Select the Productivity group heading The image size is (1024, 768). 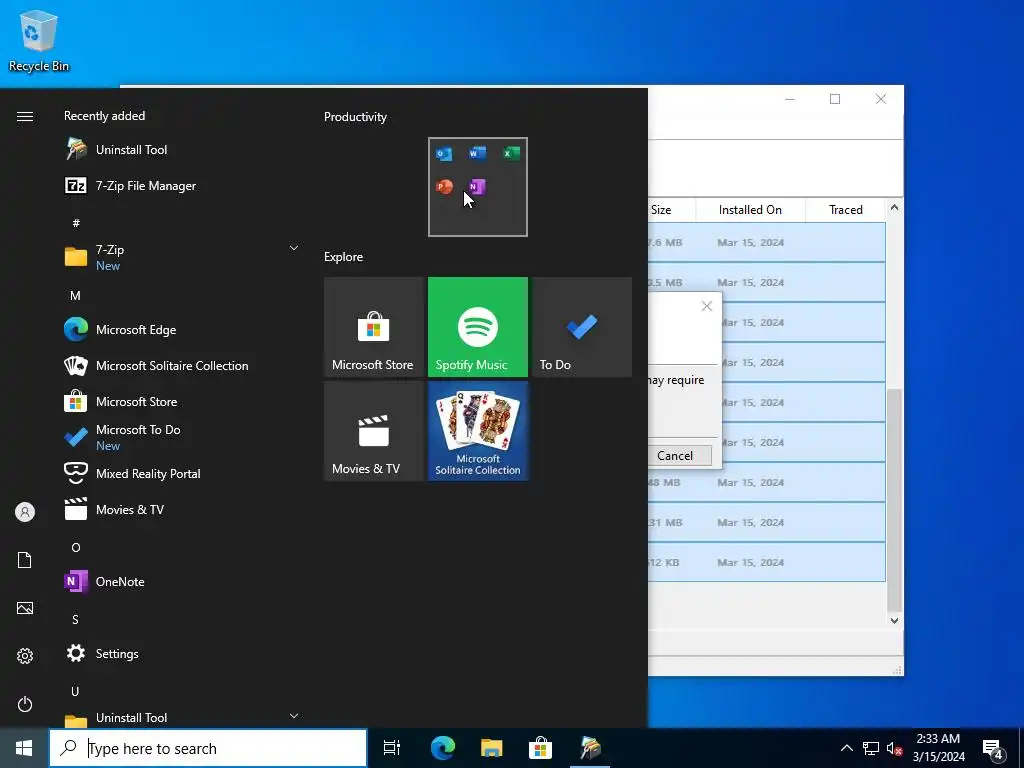355,117
